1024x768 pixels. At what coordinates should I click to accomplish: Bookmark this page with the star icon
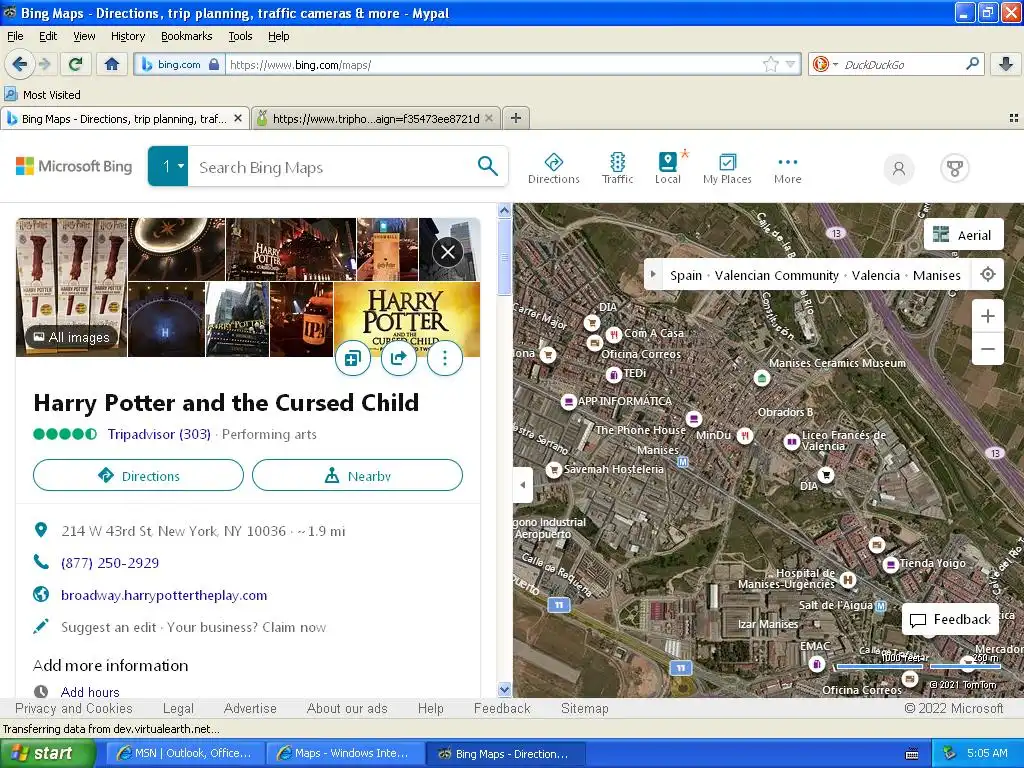771,64
